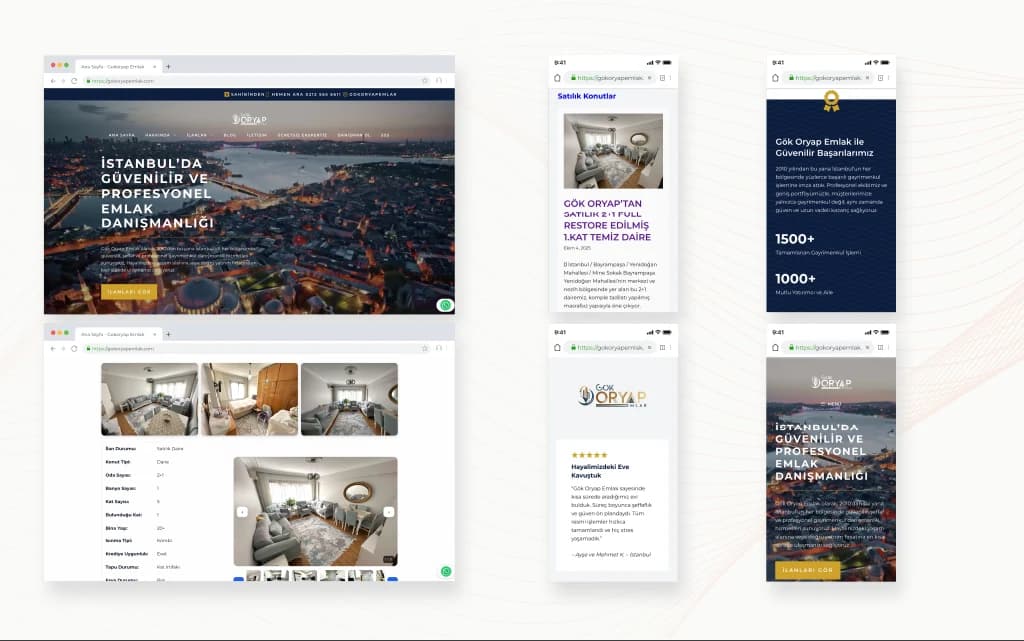Click the Sahibinden icon in the top dark bar
The height and width of the screenshot is (641, 1024).
click(x=227, y=94)
